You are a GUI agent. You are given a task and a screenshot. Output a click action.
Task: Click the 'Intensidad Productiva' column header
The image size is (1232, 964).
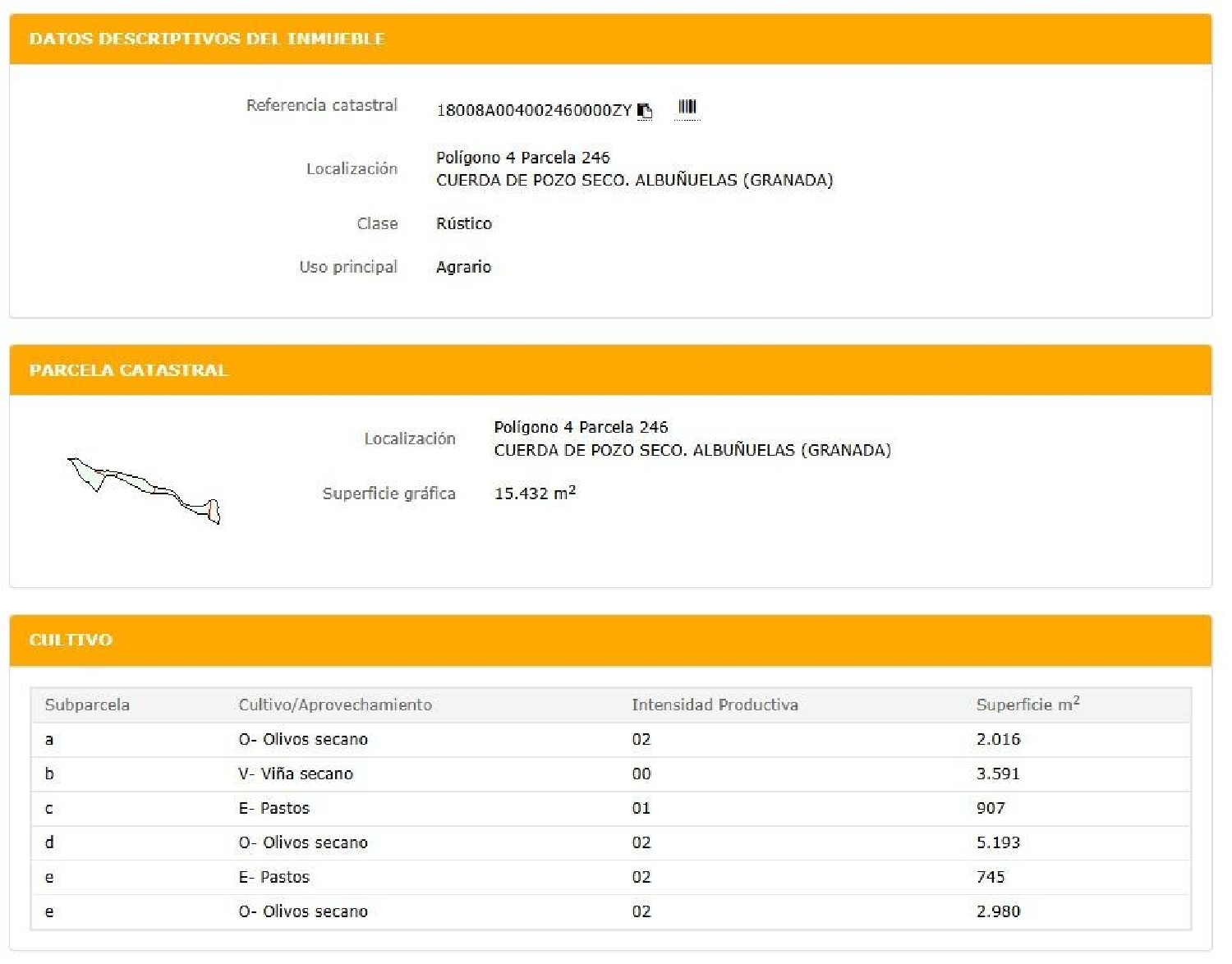pos(714,705)
